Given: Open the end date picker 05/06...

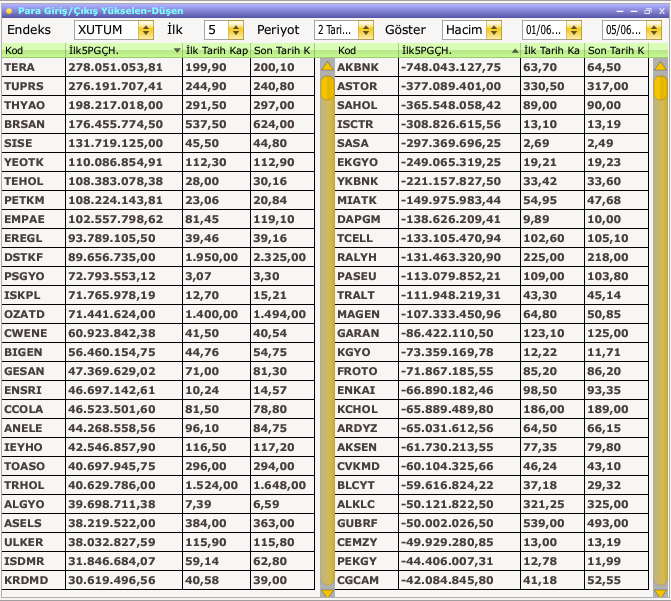Looking at the screenshot, I should (653, 30).
